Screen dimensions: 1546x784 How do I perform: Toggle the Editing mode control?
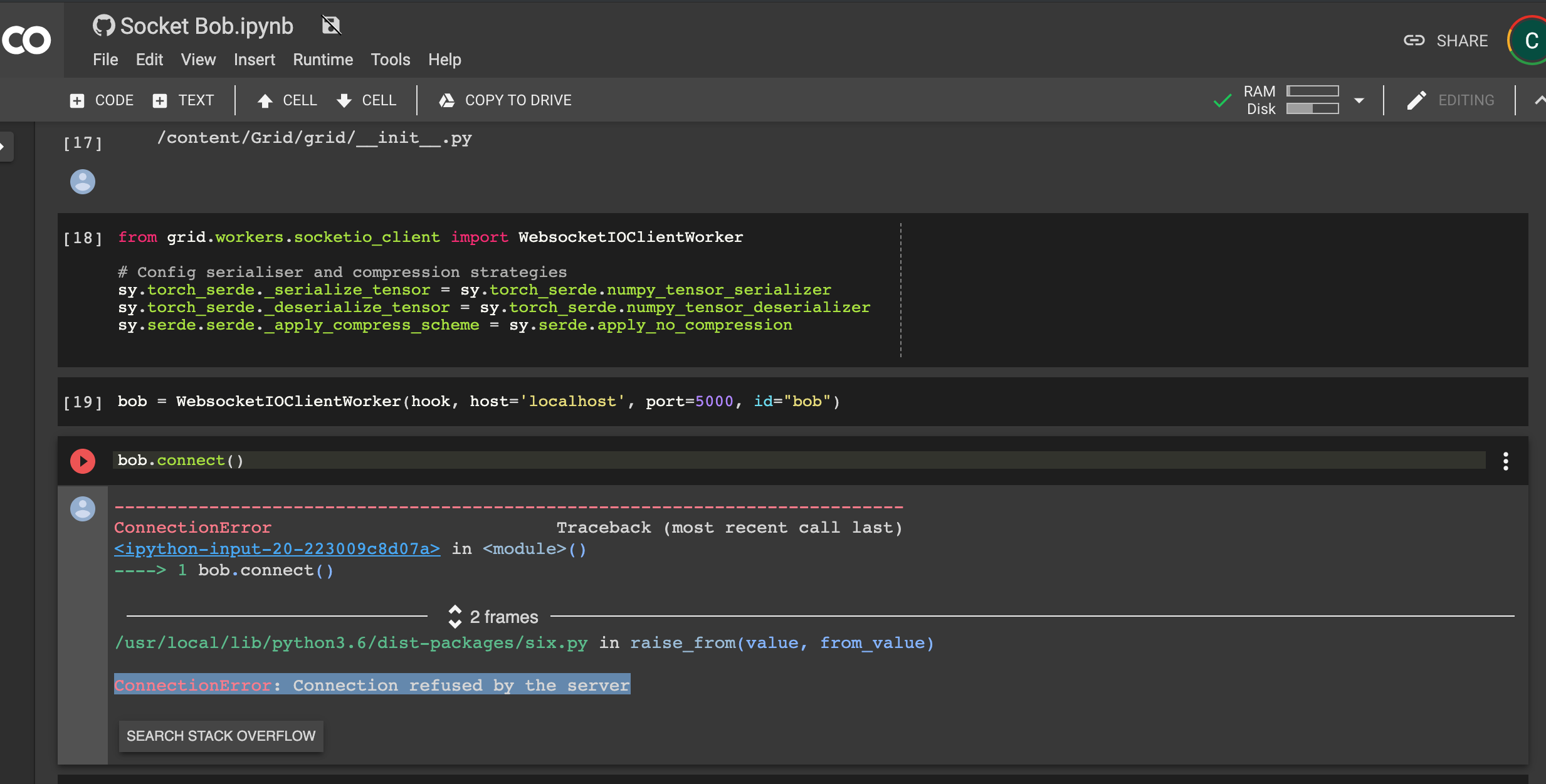coord(1450,100)
